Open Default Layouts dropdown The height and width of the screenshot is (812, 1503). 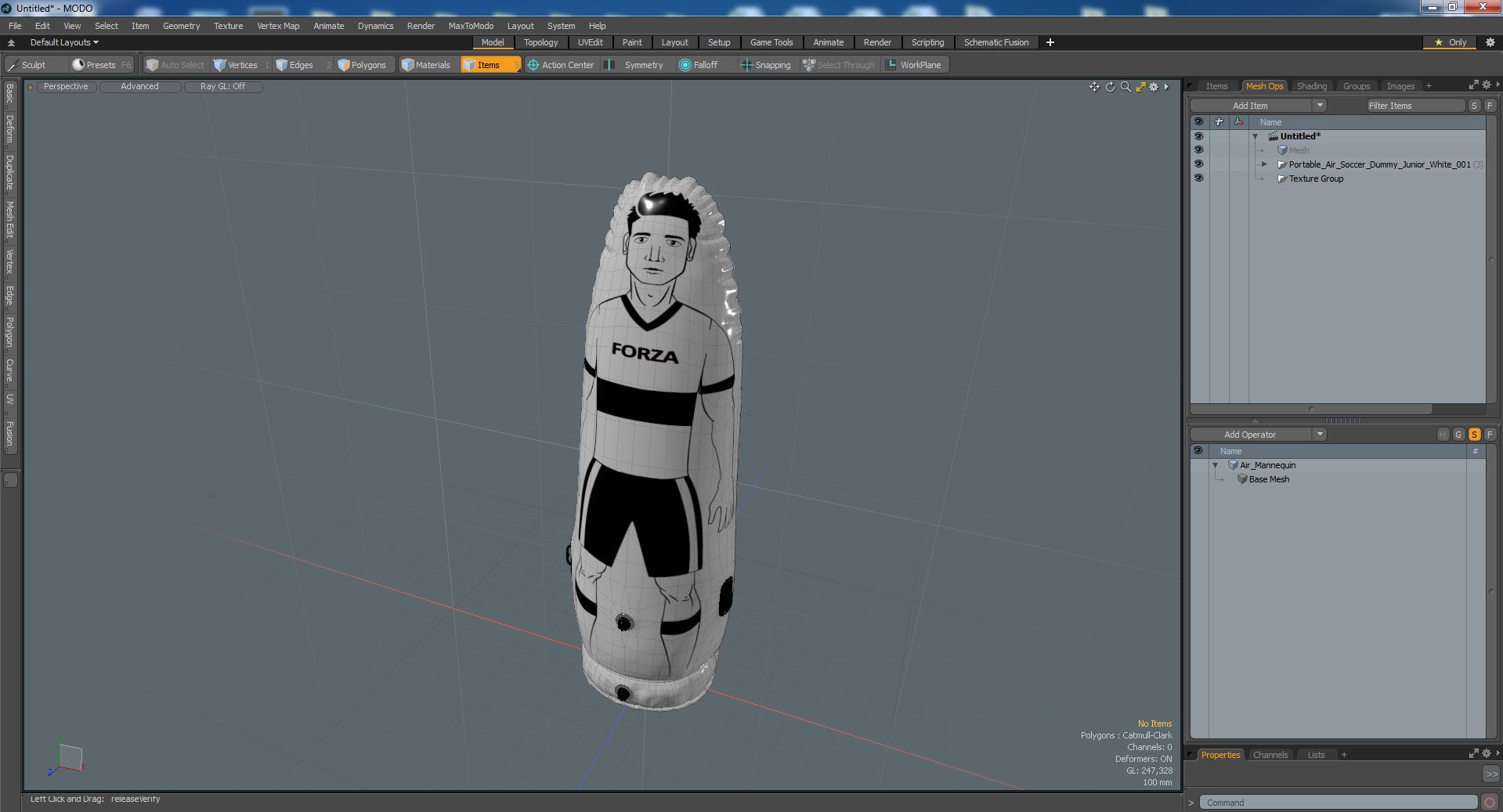point(64,42)
